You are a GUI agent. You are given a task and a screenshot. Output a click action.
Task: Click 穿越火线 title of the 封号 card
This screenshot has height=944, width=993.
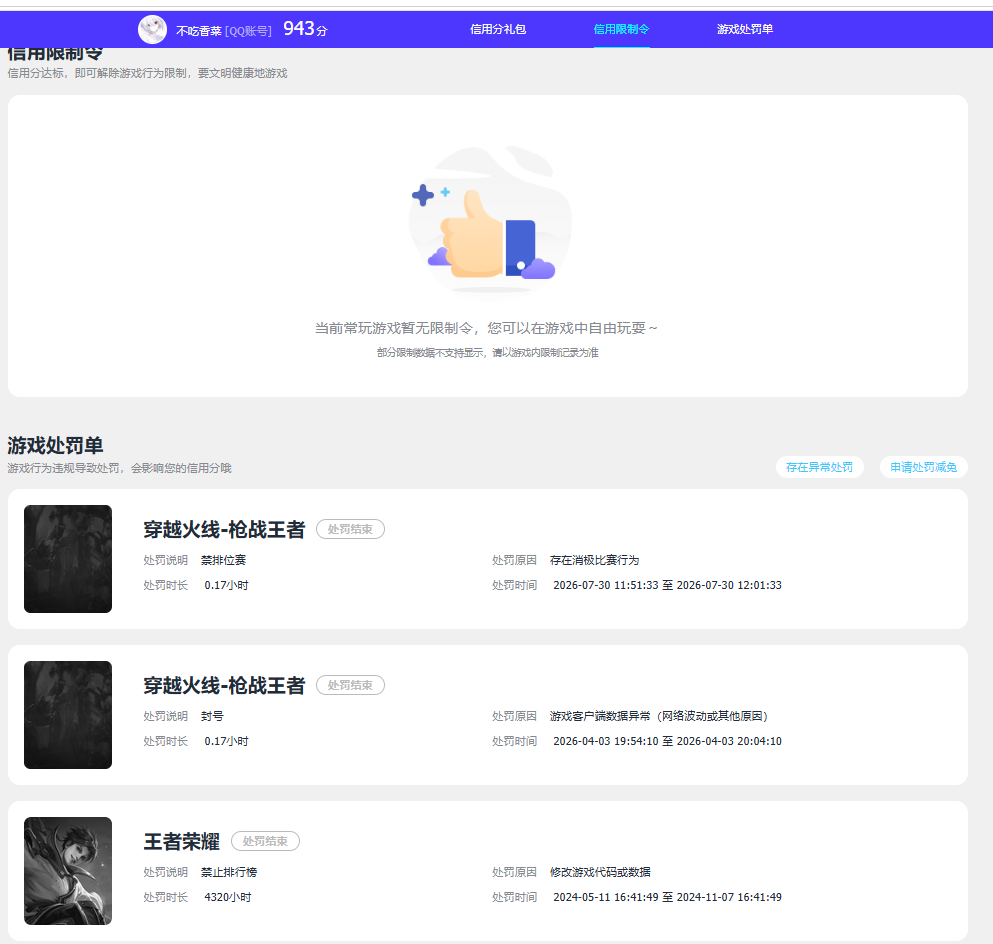pyautogui.click(x=224, y=685)
